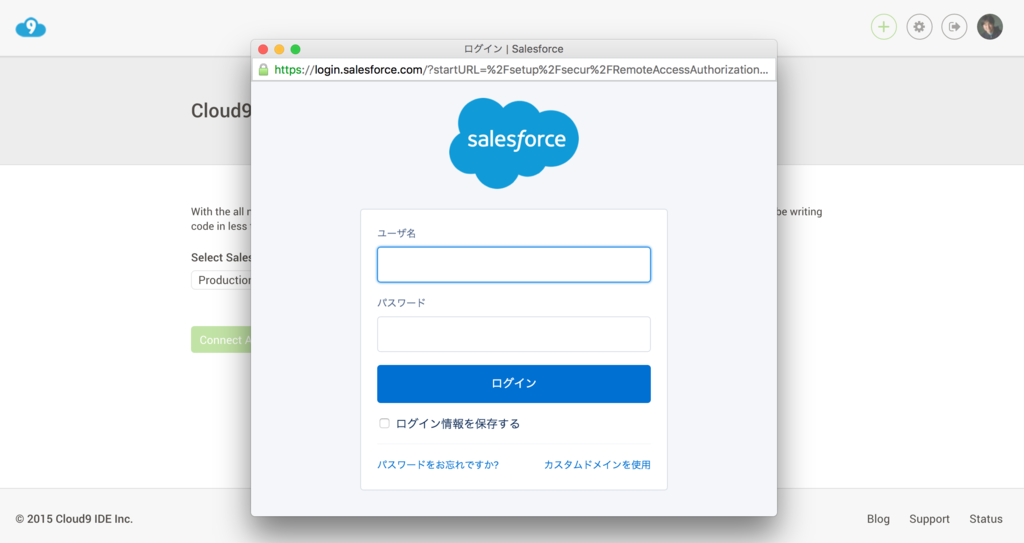Click the green Connect button on Cloud9 page
This screenshot has width=1024, height=543.
tap(221, 340)
